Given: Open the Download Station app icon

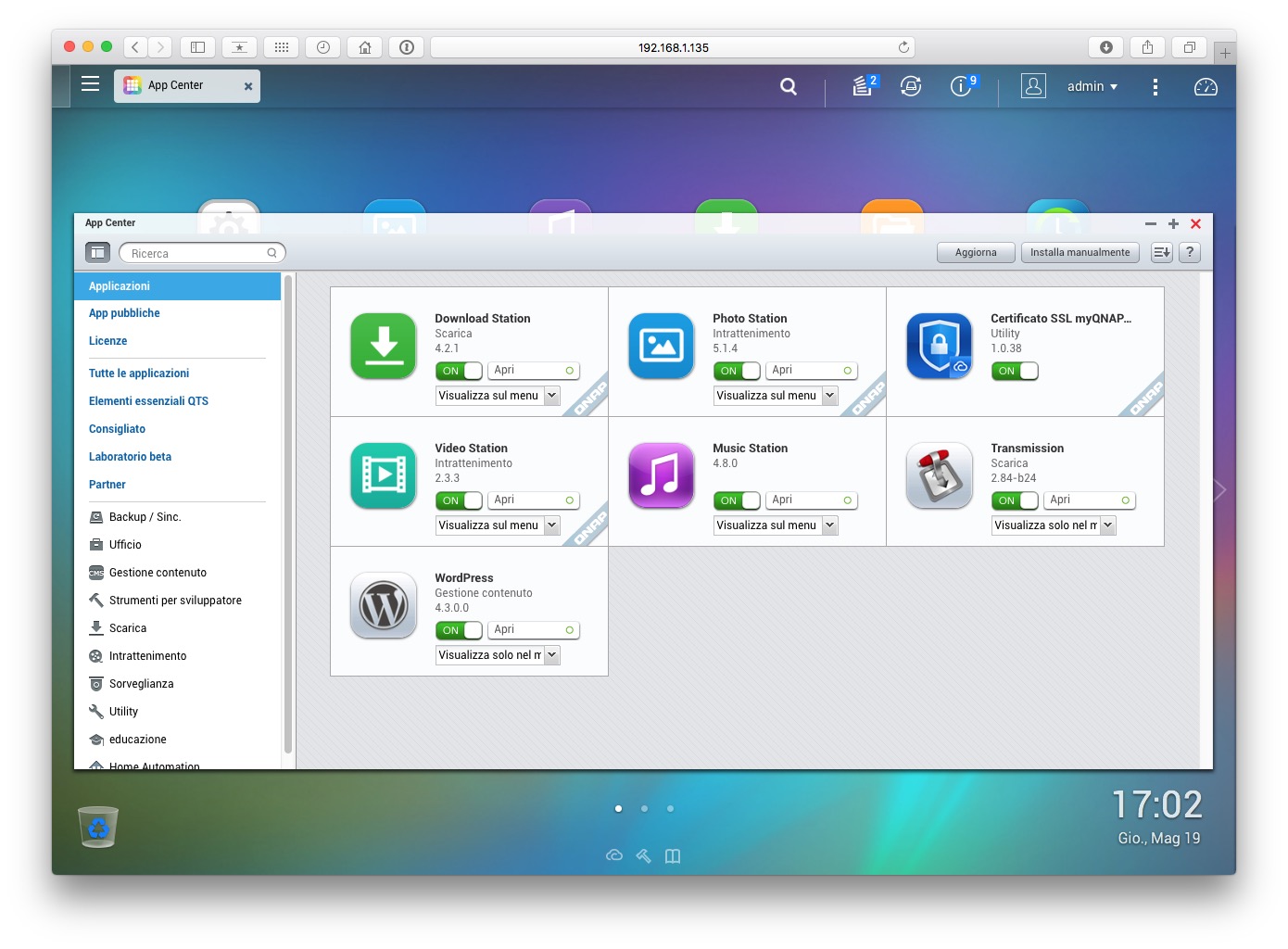Looking at the screenshot, I should click(x=384, y=347).
